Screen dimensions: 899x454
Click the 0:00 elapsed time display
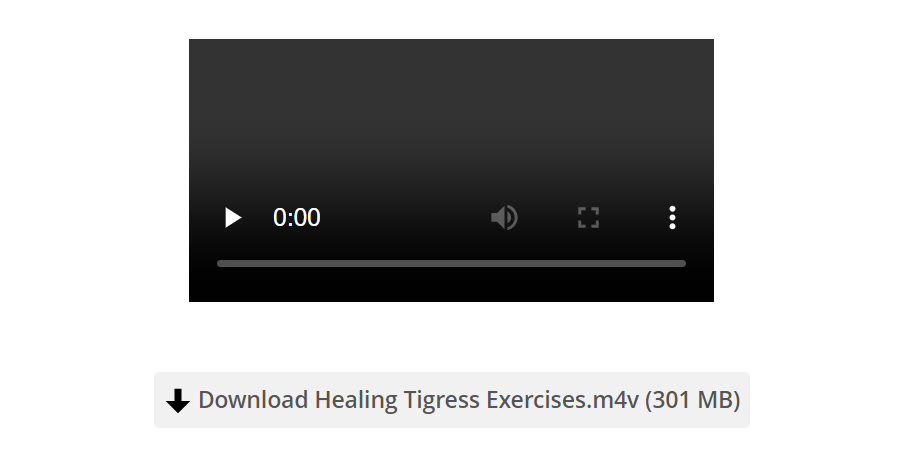(x=296, y=218)
